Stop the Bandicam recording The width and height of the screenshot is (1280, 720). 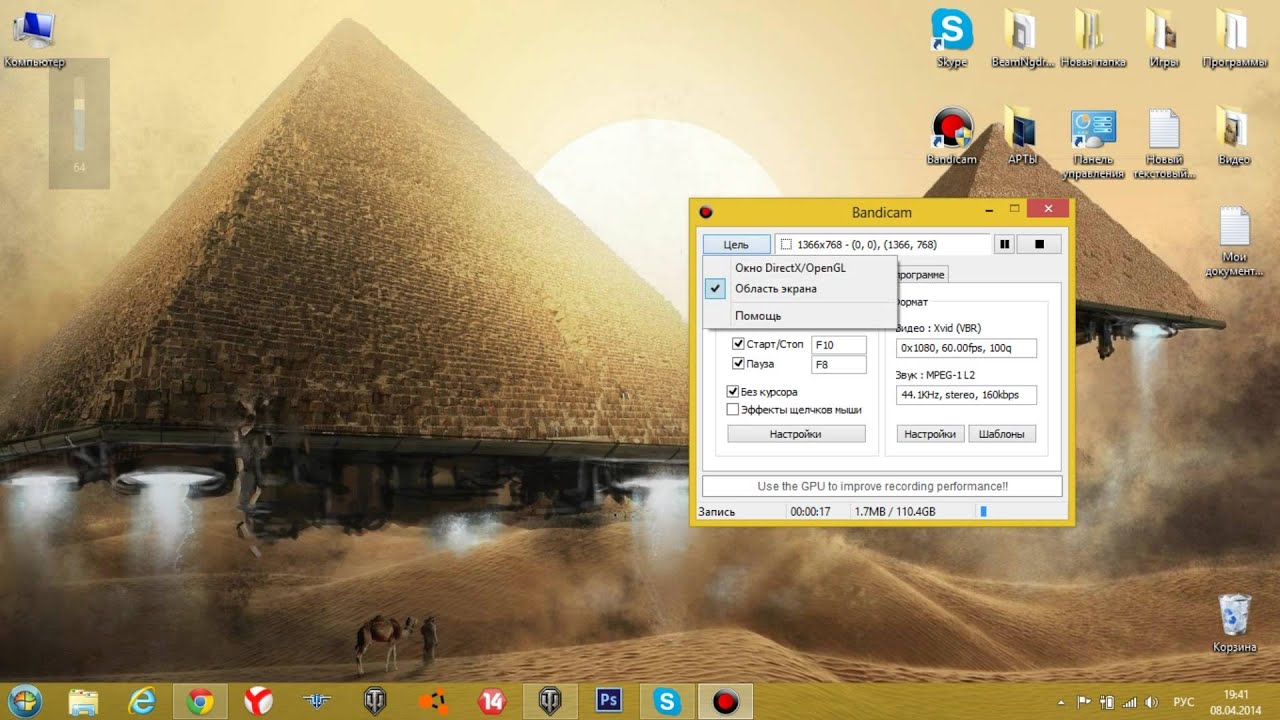tap(1039, 244)
